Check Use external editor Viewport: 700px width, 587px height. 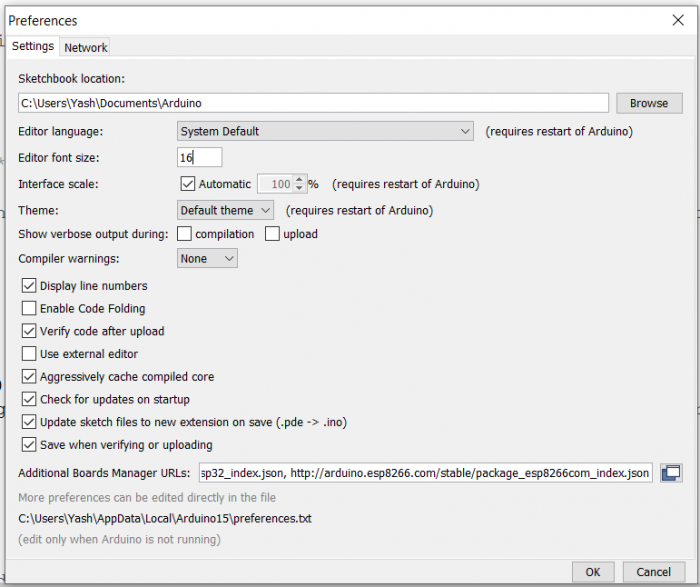[29, 354]
